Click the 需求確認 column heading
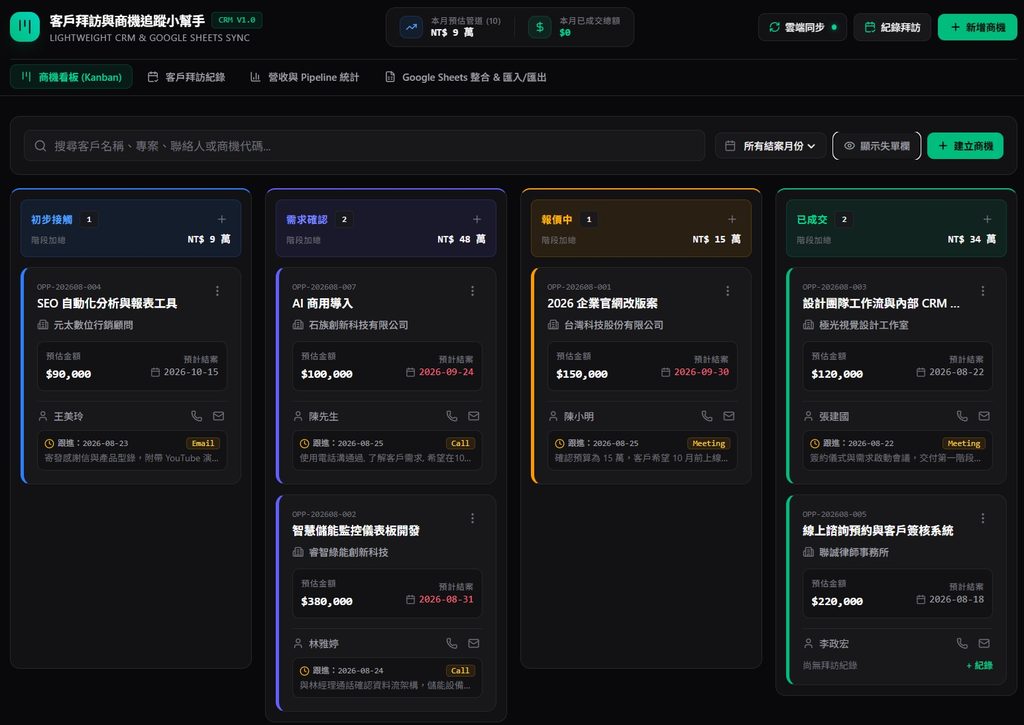Viewport: 1024px width, 725px height. tap(307, 219)
